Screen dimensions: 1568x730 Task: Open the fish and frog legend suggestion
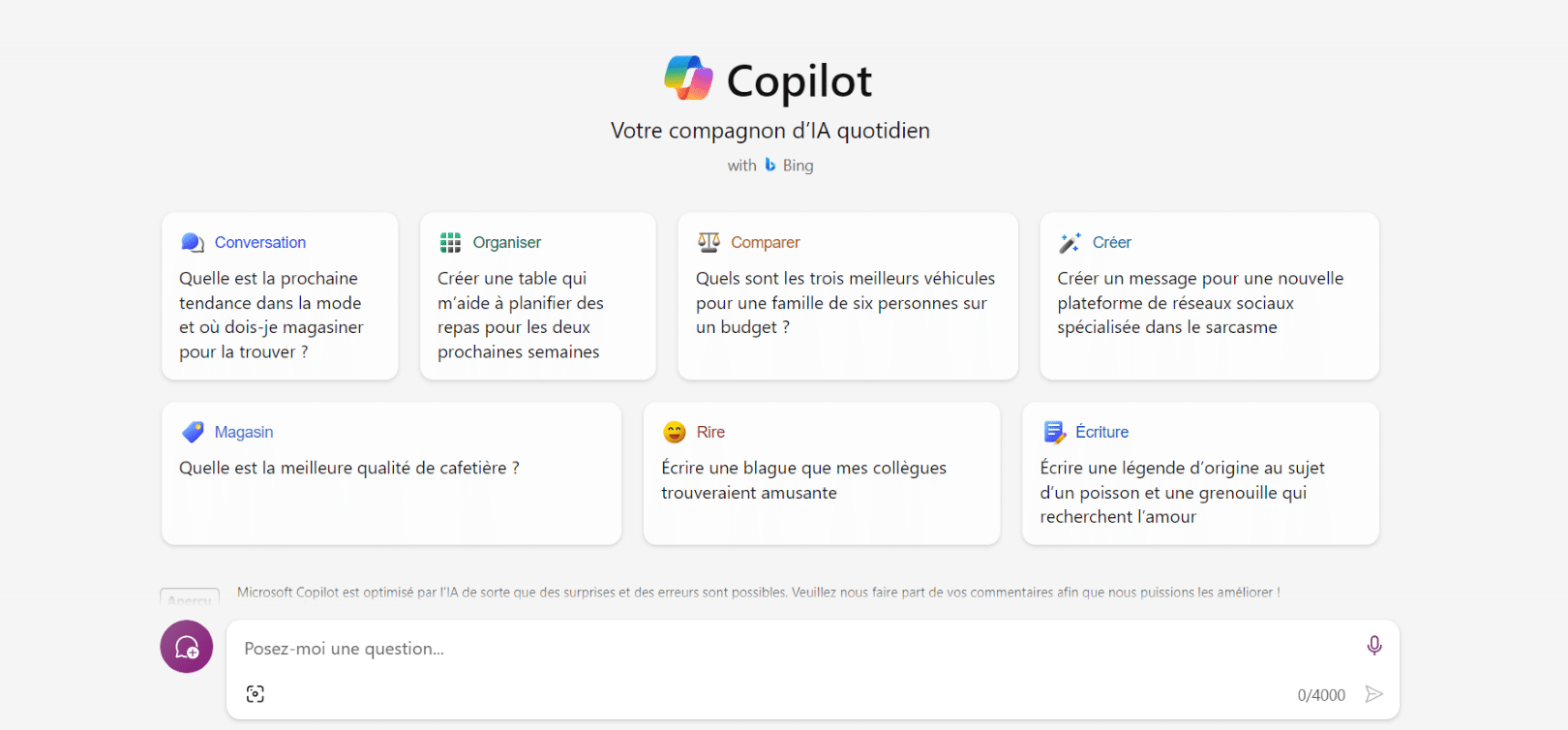pyautogui.click(x=1200, y=473)
